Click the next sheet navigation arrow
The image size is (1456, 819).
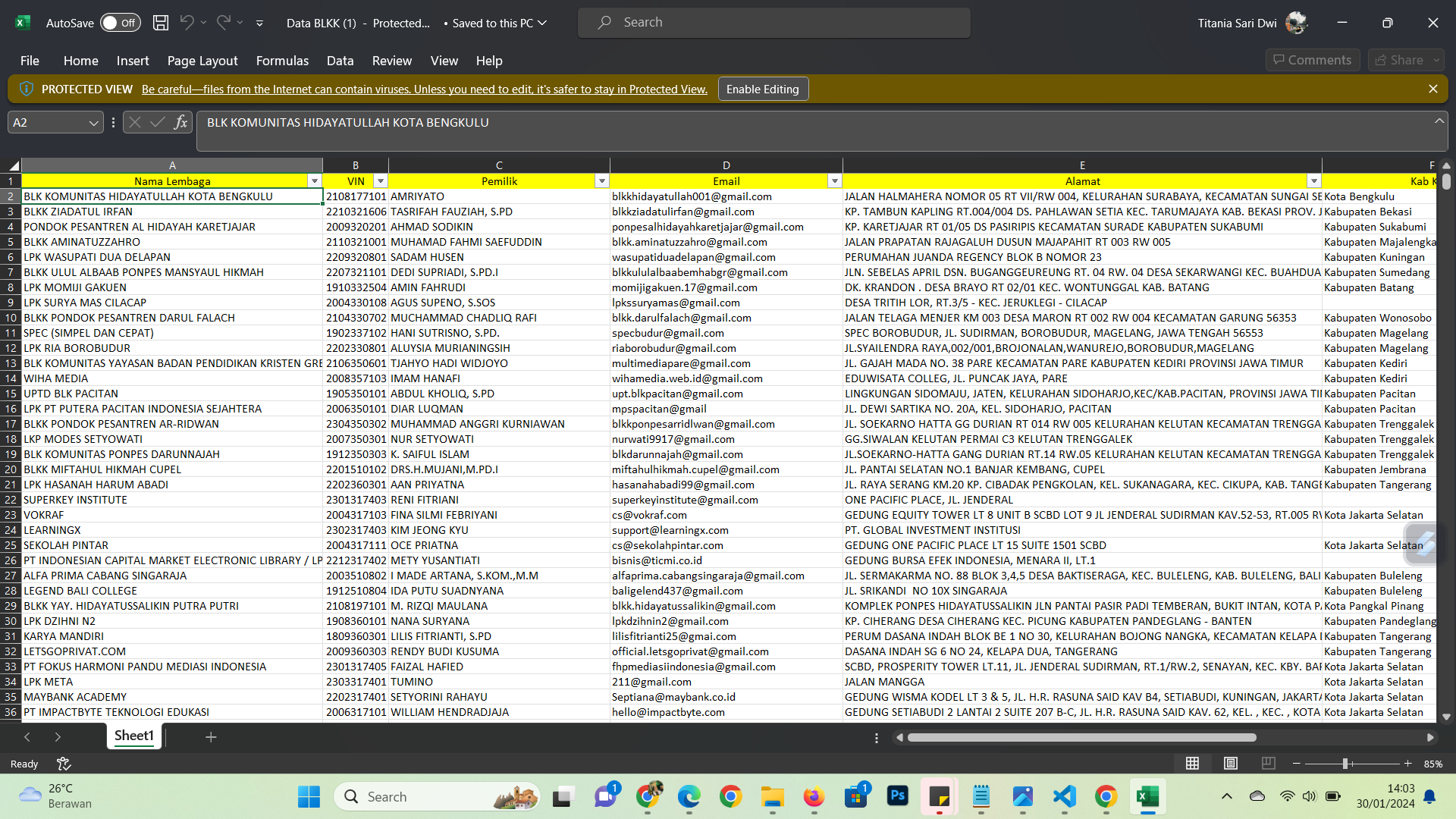pos(58,737)
